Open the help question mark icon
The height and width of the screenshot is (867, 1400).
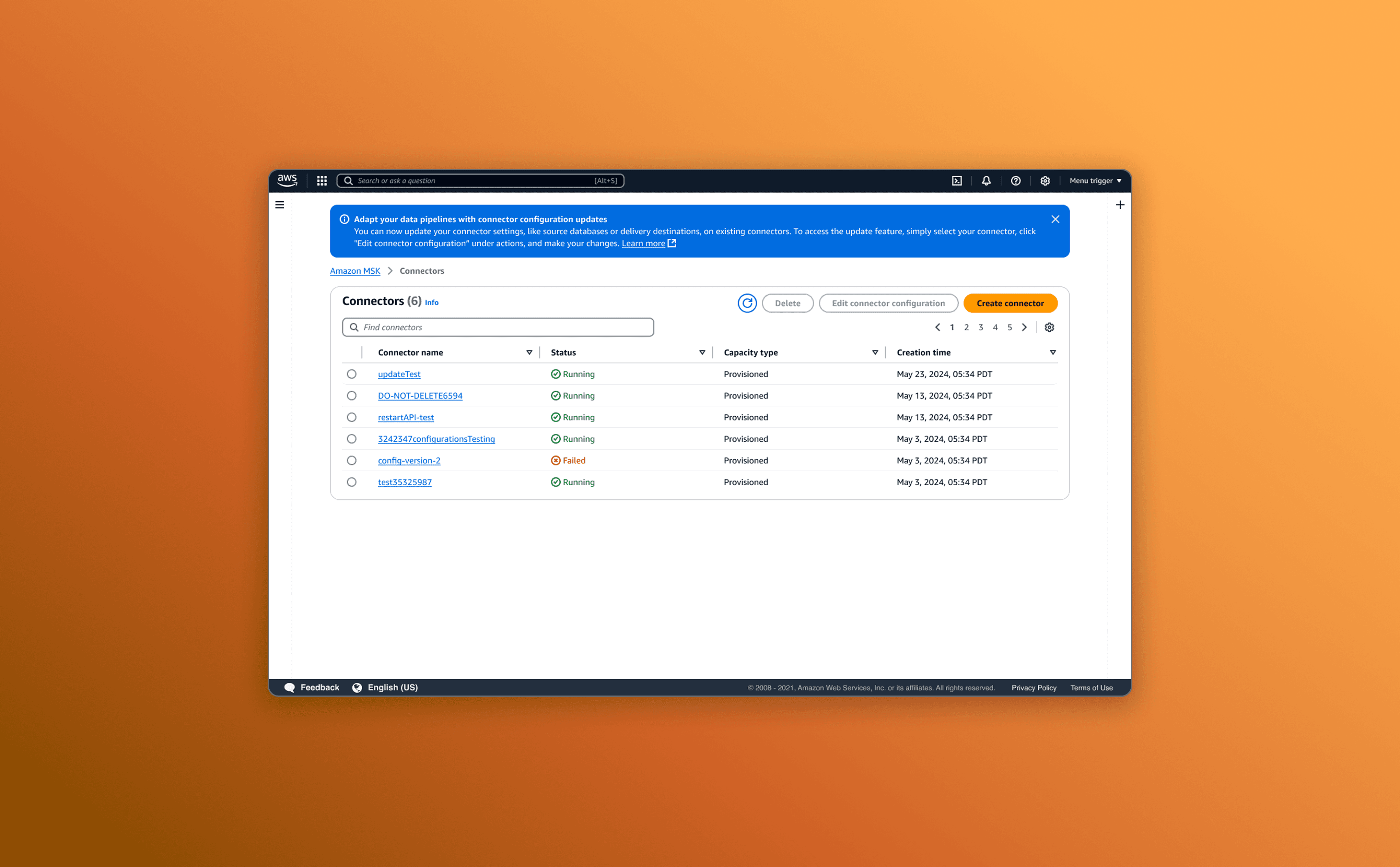1015,181
